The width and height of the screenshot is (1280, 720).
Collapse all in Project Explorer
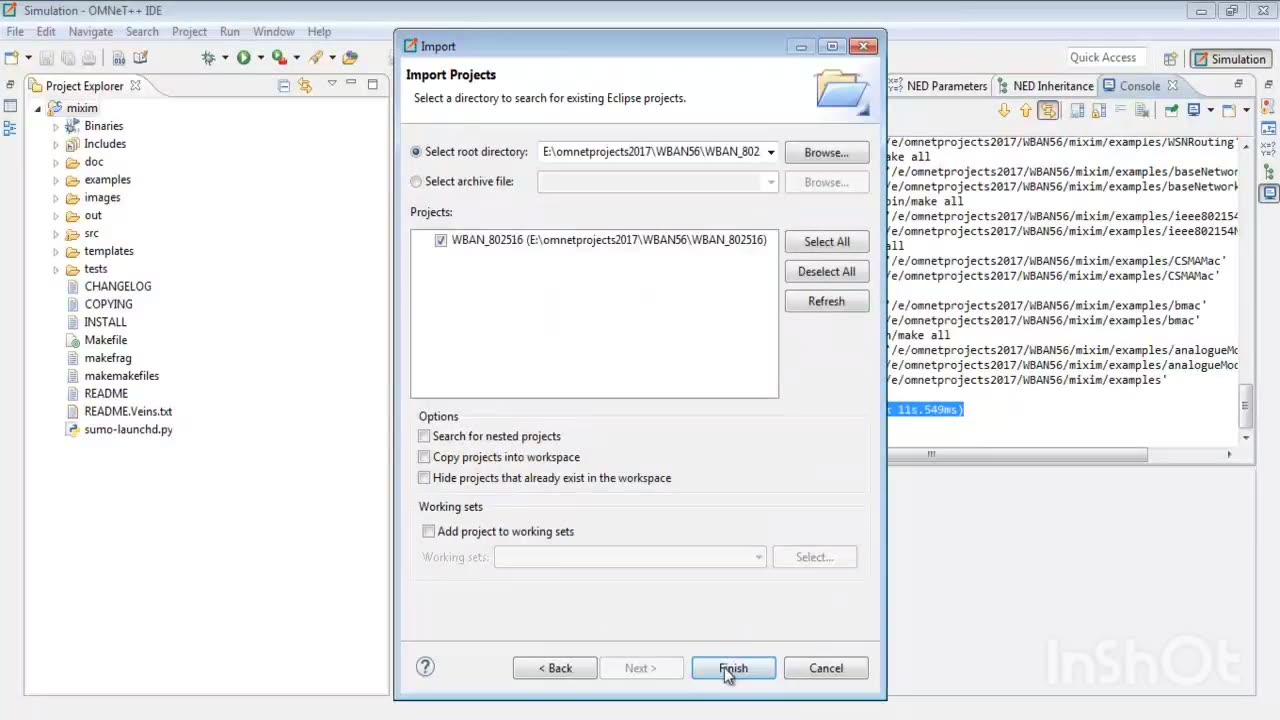(284, 85)
